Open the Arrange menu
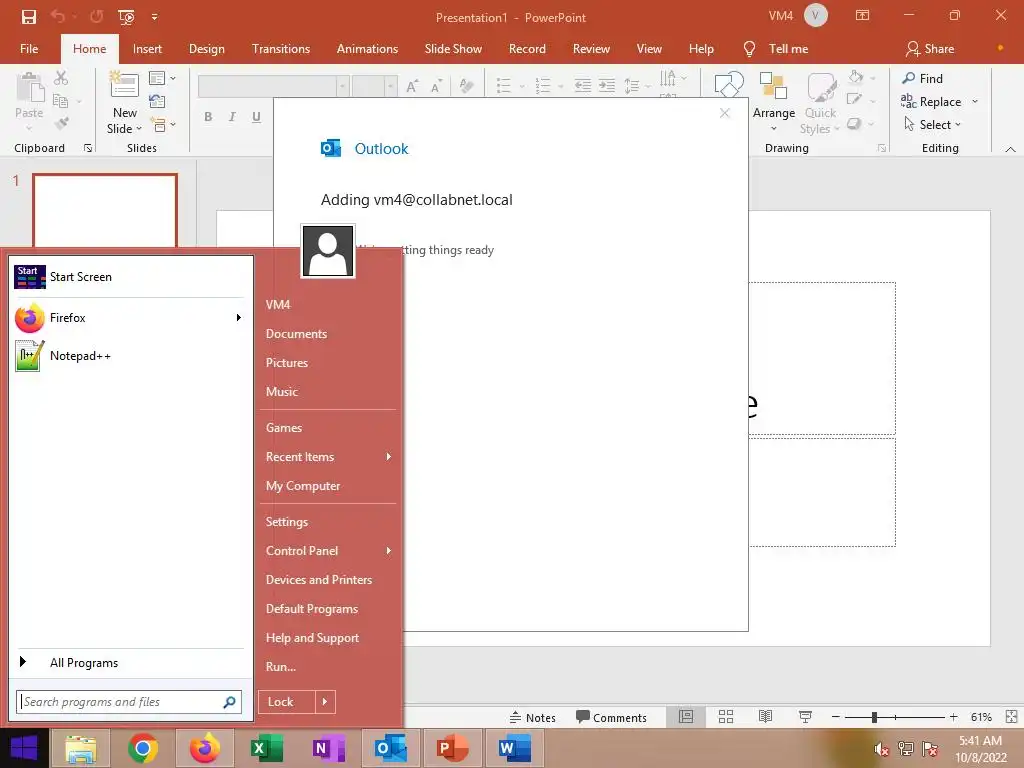The image size is (1024, 768). [x=774, y=101]
